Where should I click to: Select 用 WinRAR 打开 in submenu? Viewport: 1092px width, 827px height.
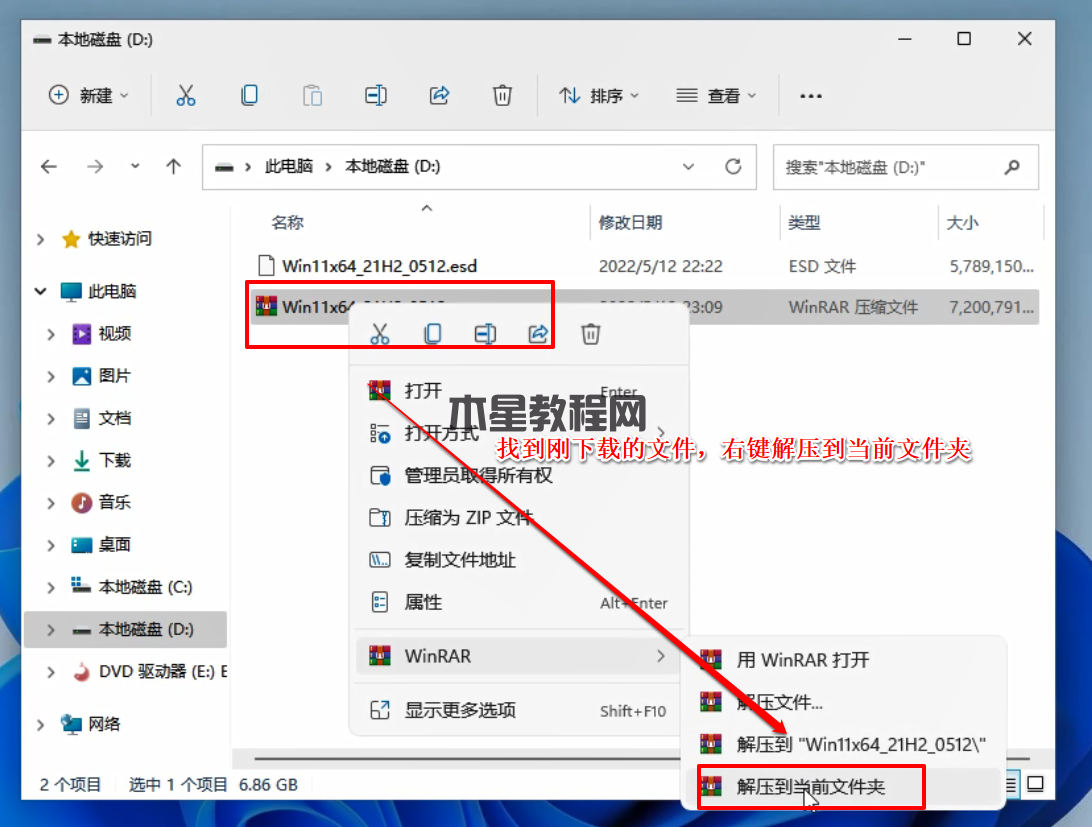tap(843, 659)
